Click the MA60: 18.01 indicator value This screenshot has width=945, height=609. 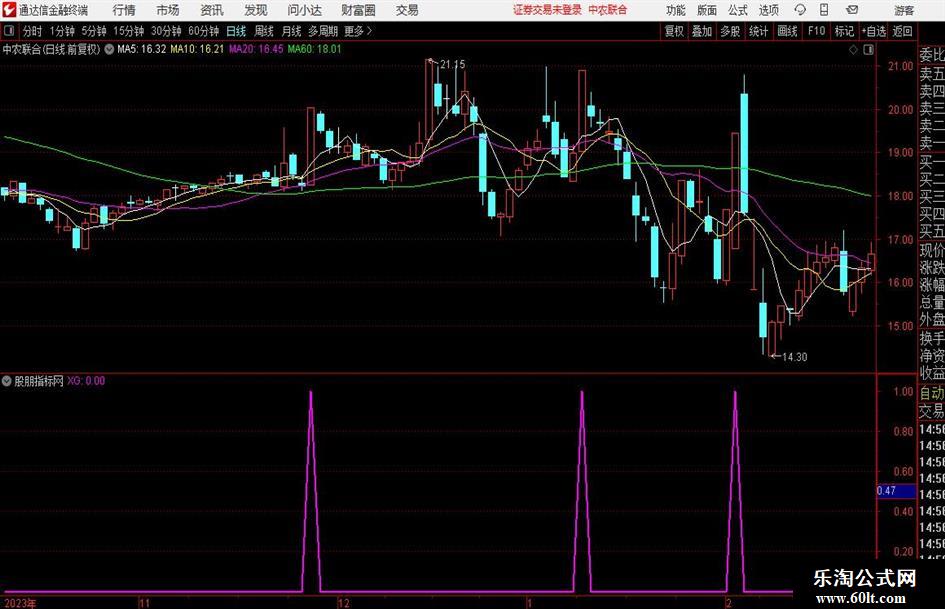coord(315,49)
